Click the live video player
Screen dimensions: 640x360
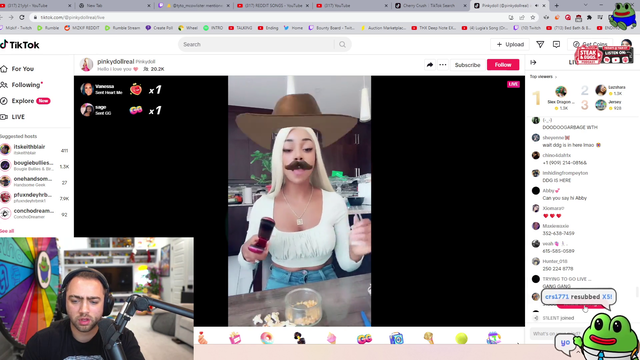299,201
